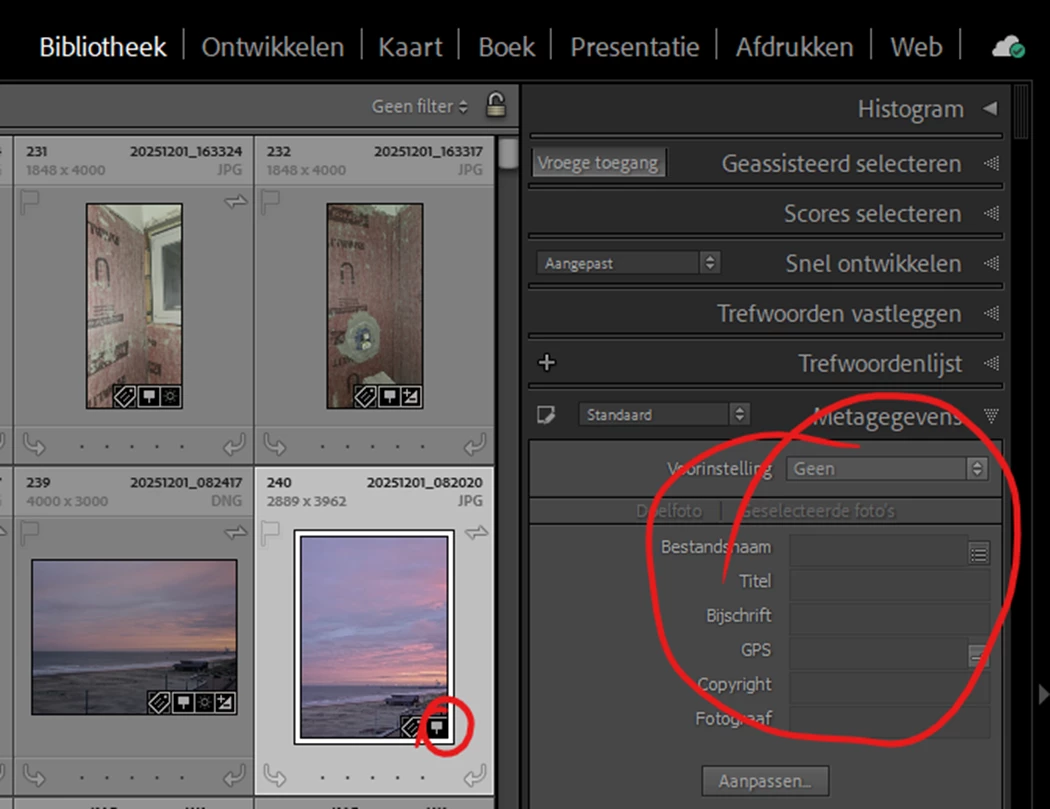This screenshot has width=1050, height=809.
Task: Switch to the Ontwikkelen module
Action: click(x=273, y=48)
